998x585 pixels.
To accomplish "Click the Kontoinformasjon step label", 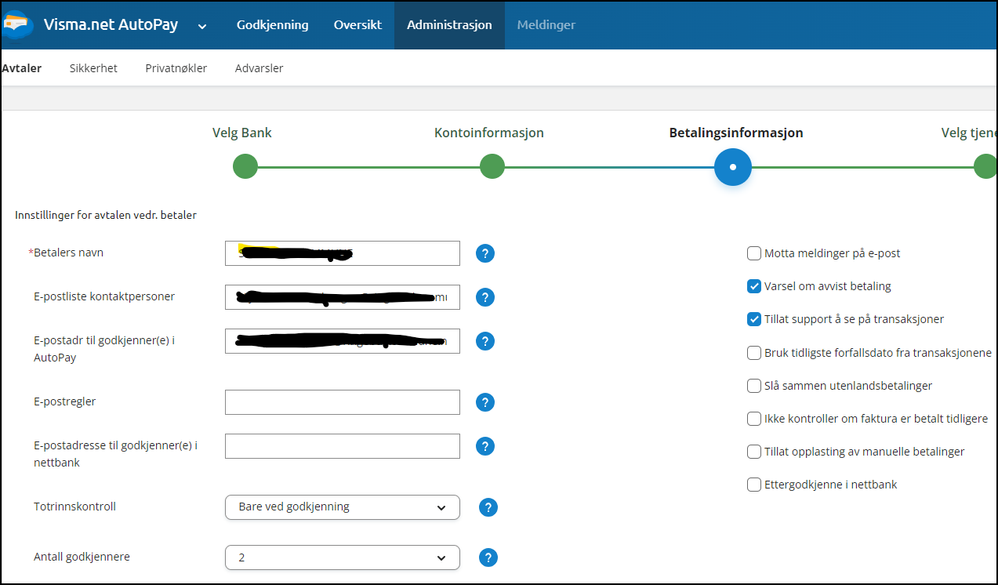I will 489,133.
